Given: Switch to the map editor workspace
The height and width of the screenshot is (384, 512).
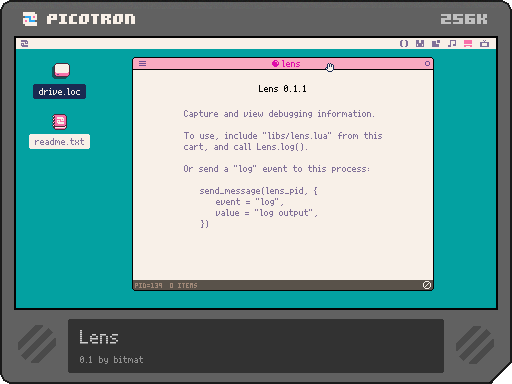Looking at the screenshot, I should point(436,44).
